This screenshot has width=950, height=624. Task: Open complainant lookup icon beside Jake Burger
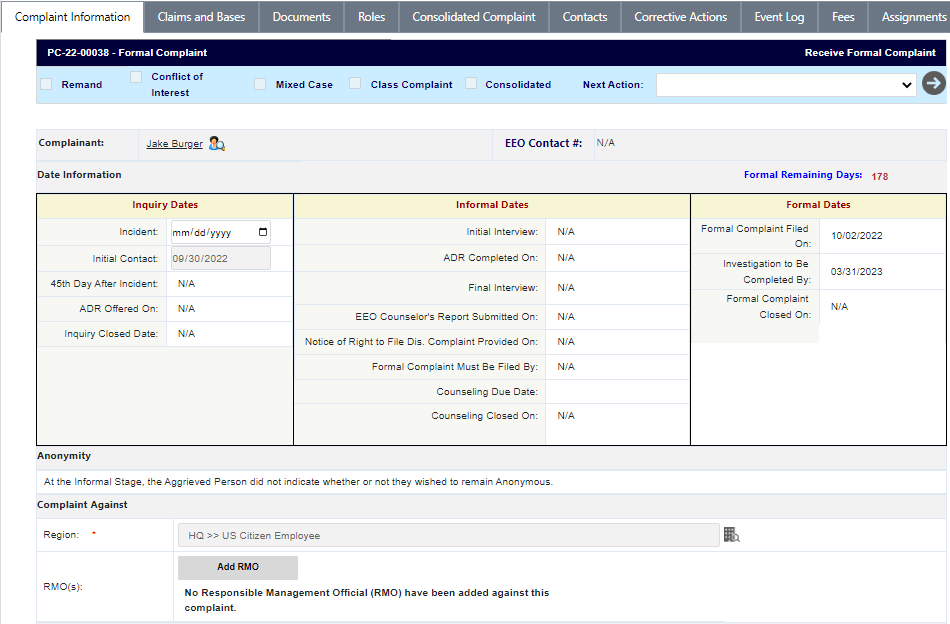click(216, 144)
